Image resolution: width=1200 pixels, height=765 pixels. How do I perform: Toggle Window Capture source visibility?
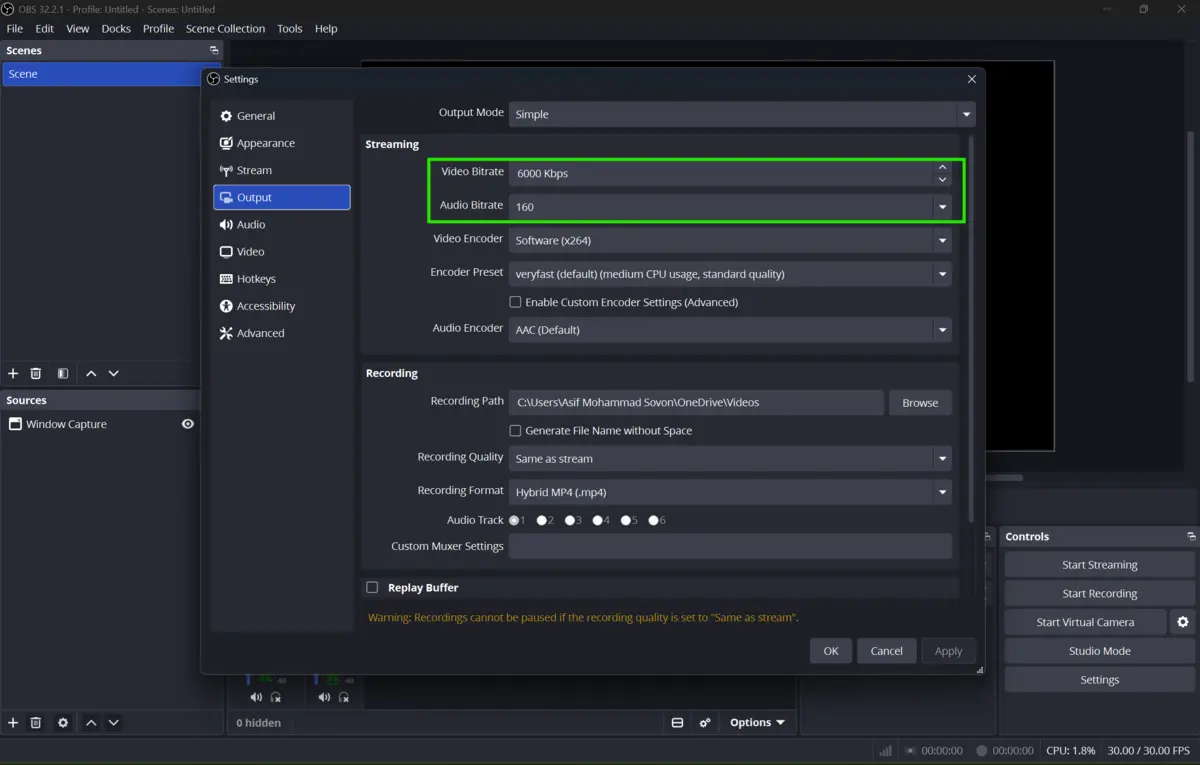point(187,424)
